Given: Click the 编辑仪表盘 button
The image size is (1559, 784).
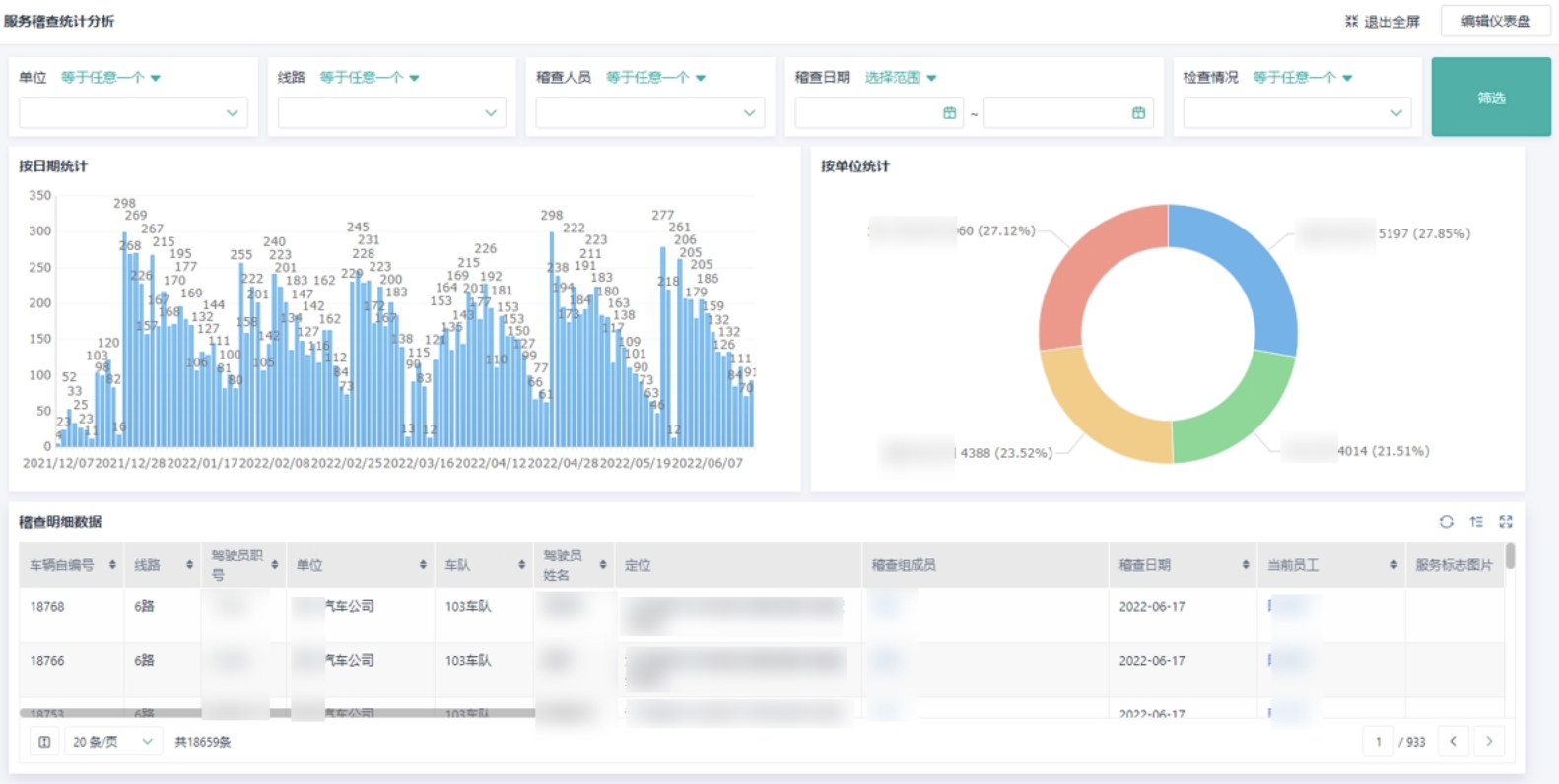Looking at the screenshot, I should [x=1495, y=21].
